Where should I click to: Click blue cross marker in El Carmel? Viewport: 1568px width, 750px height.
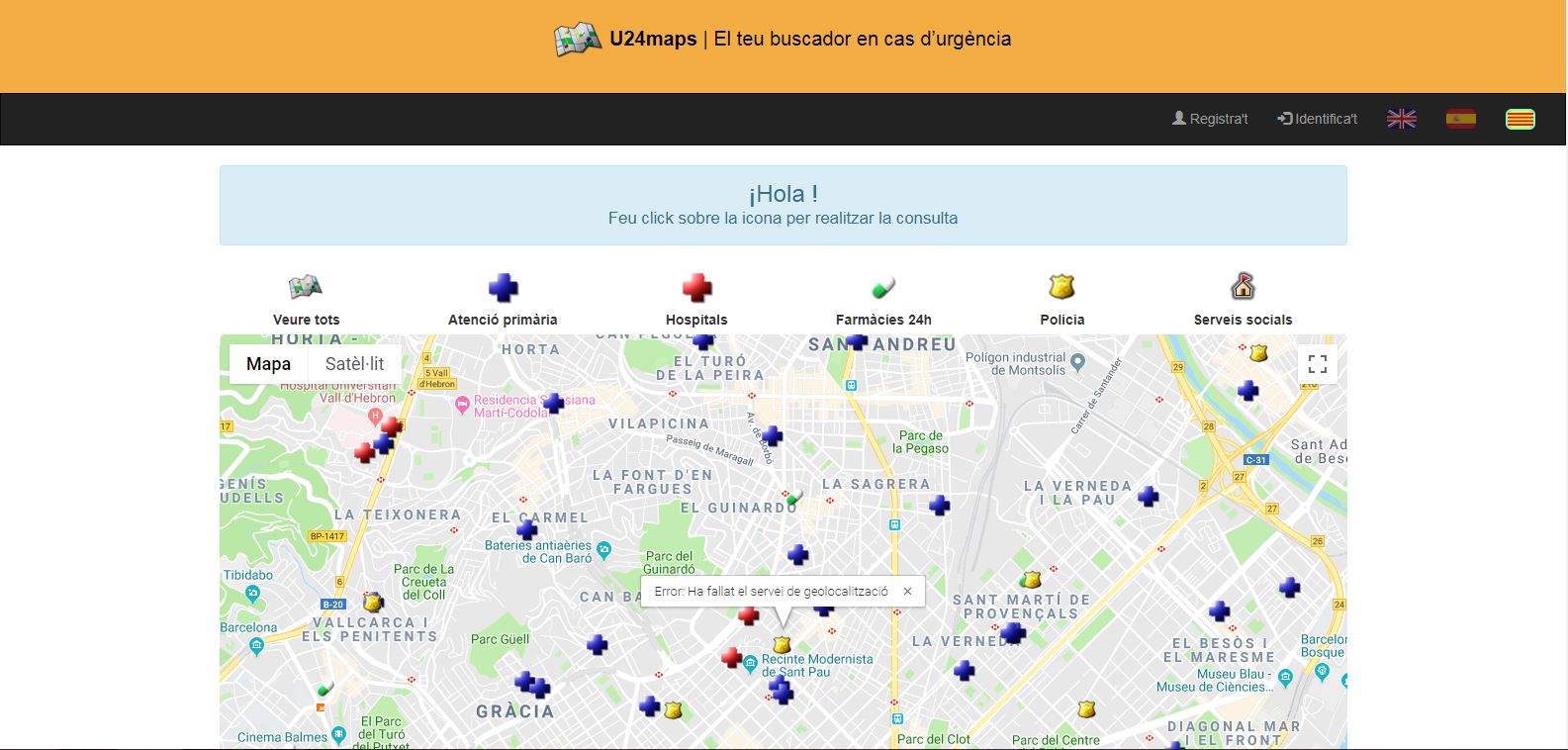pos(527,529)
